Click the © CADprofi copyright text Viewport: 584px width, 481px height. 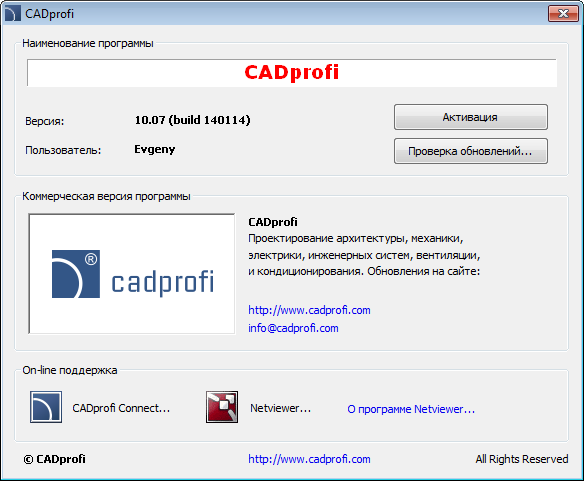pos(54,459)
